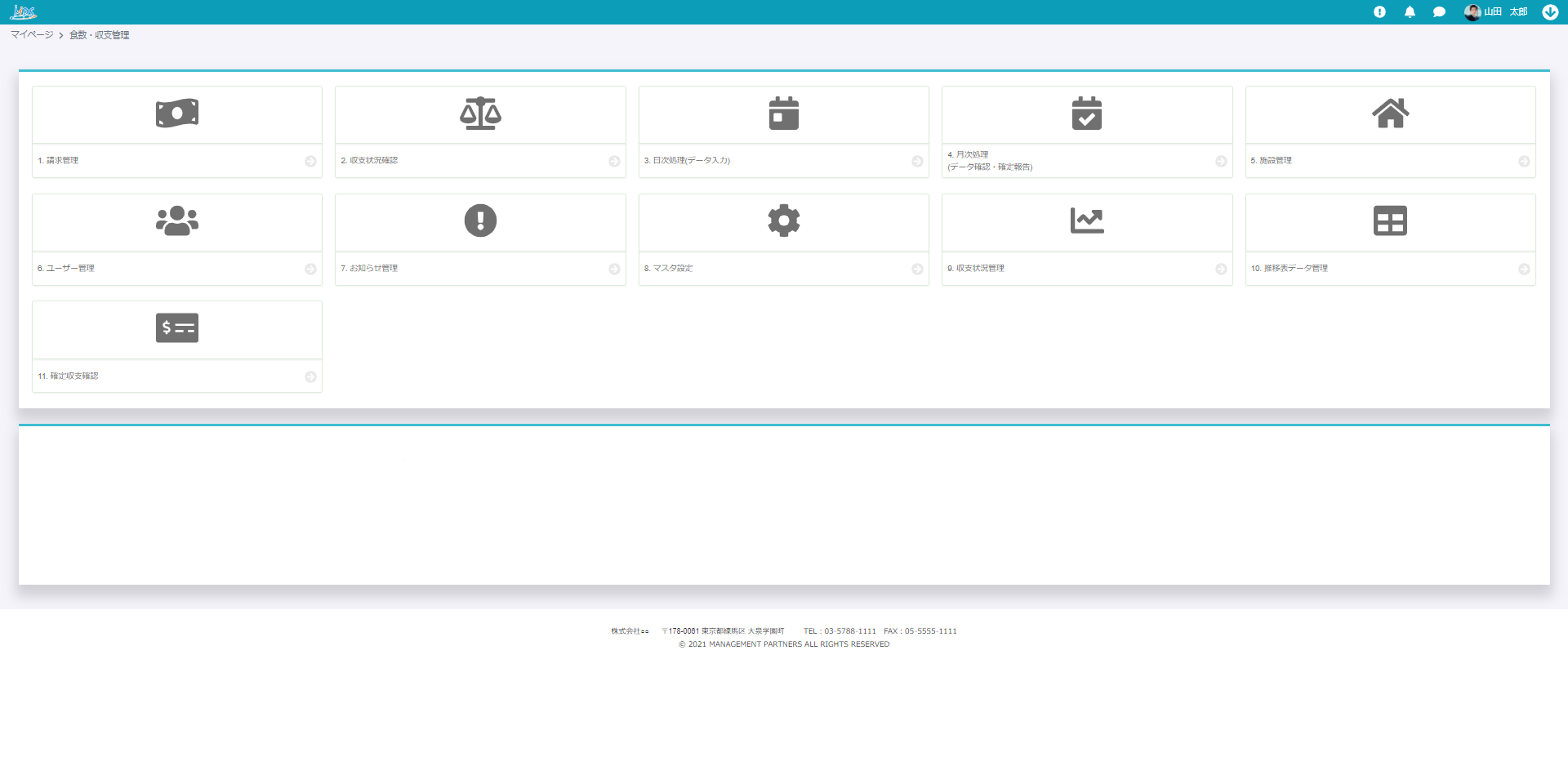Click the arrow button beside 施設管理
Screen dimensions: 1568x757
pos(1524,162)
